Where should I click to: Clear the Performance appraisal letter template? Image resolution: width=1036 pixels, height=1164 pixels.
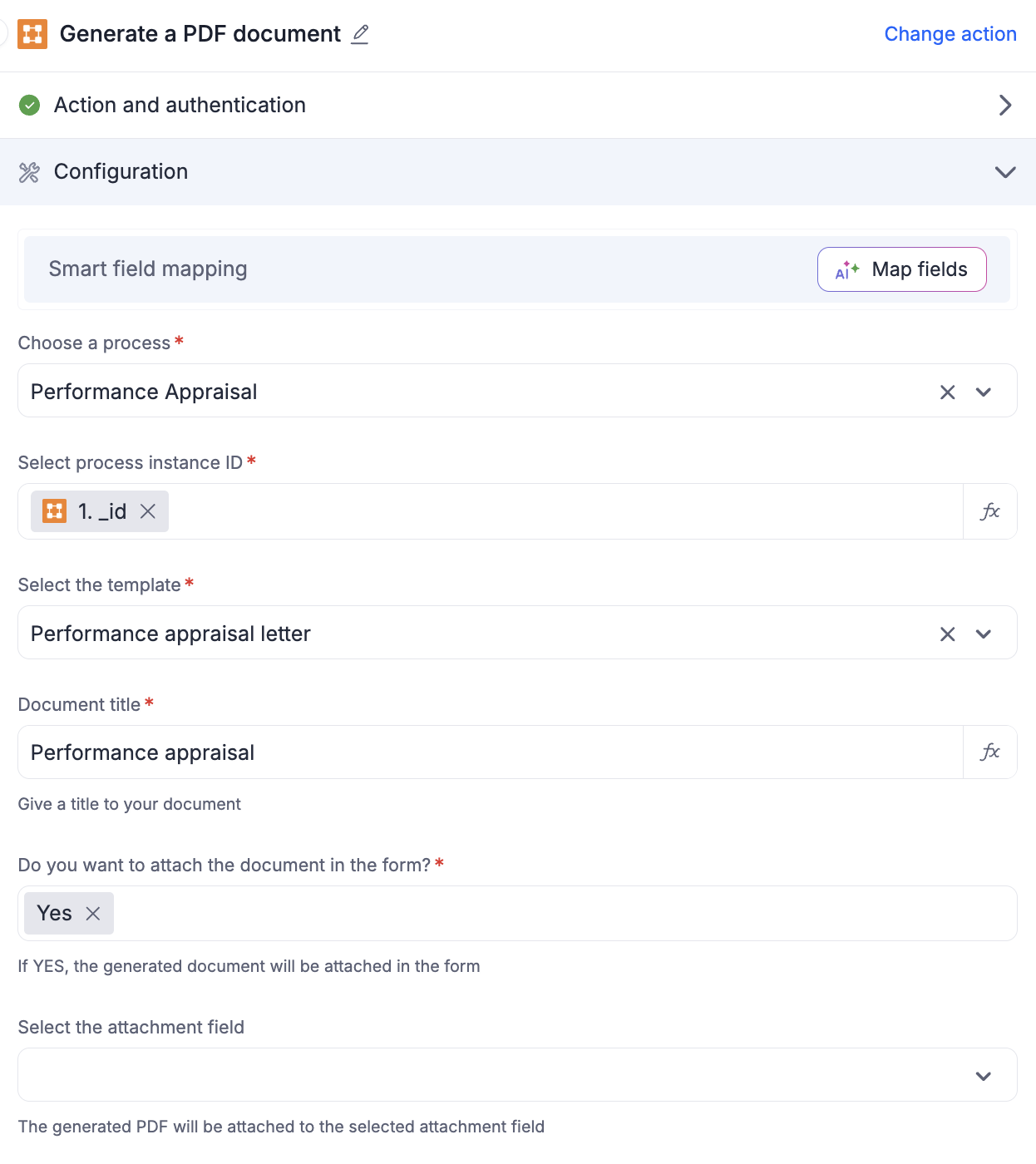pyautogui.click(x=947, y=634)
